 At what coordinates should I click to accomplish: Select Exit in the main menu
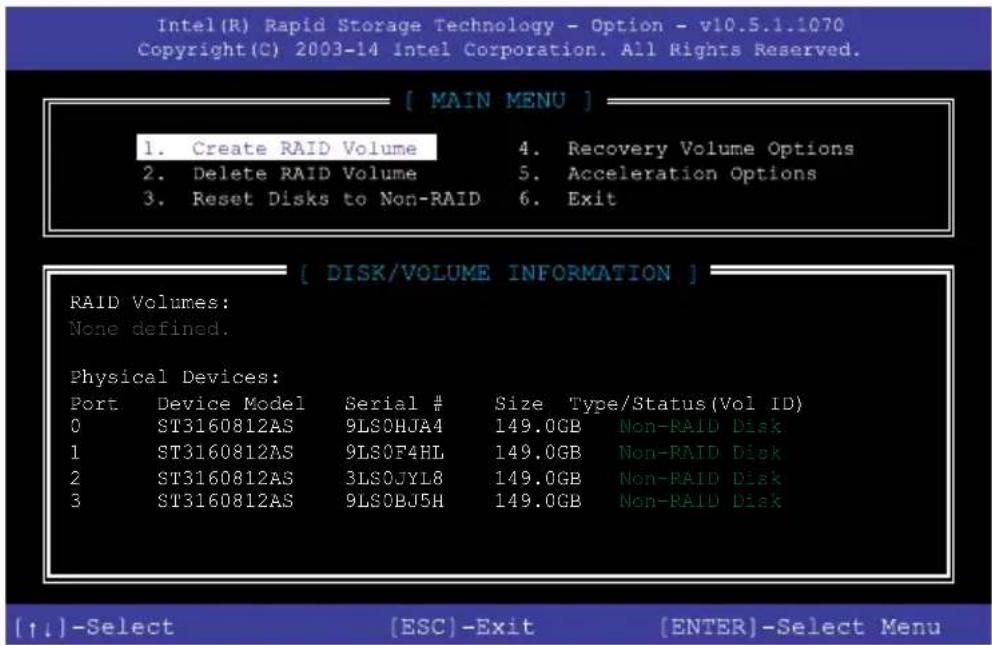tap(567, 199)
